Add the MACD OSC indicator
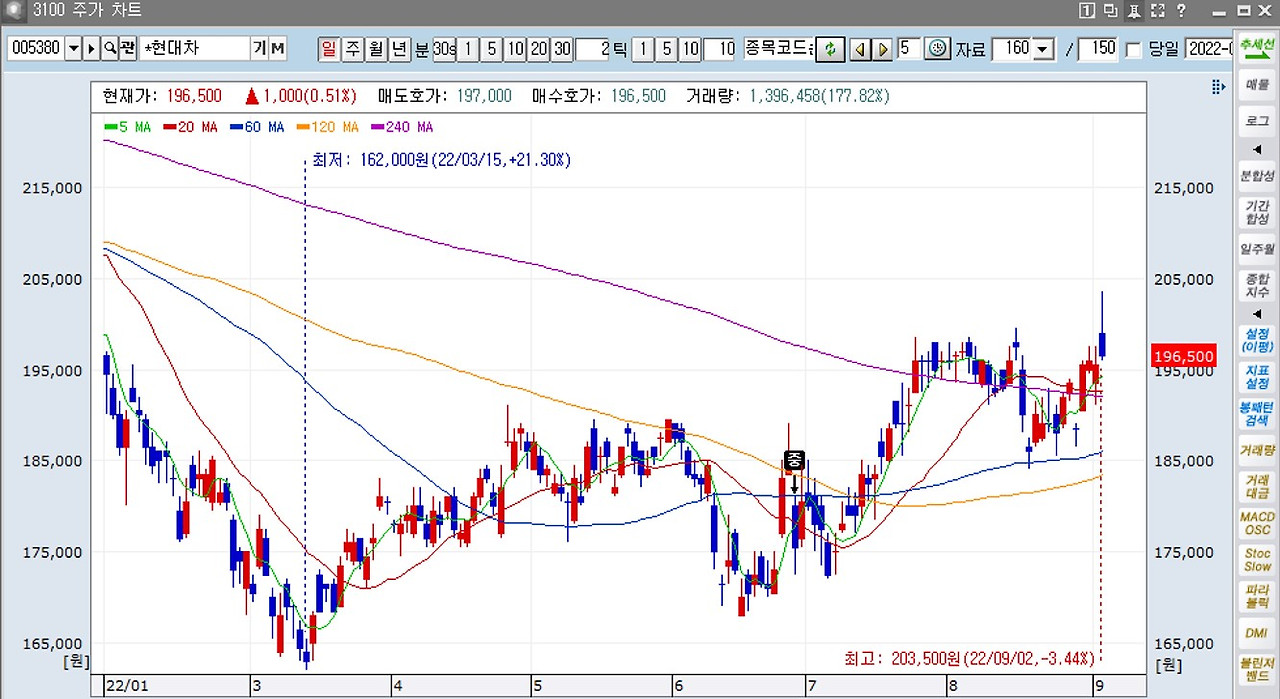This screenshot has width=1280, height=699. point(1256,523)
